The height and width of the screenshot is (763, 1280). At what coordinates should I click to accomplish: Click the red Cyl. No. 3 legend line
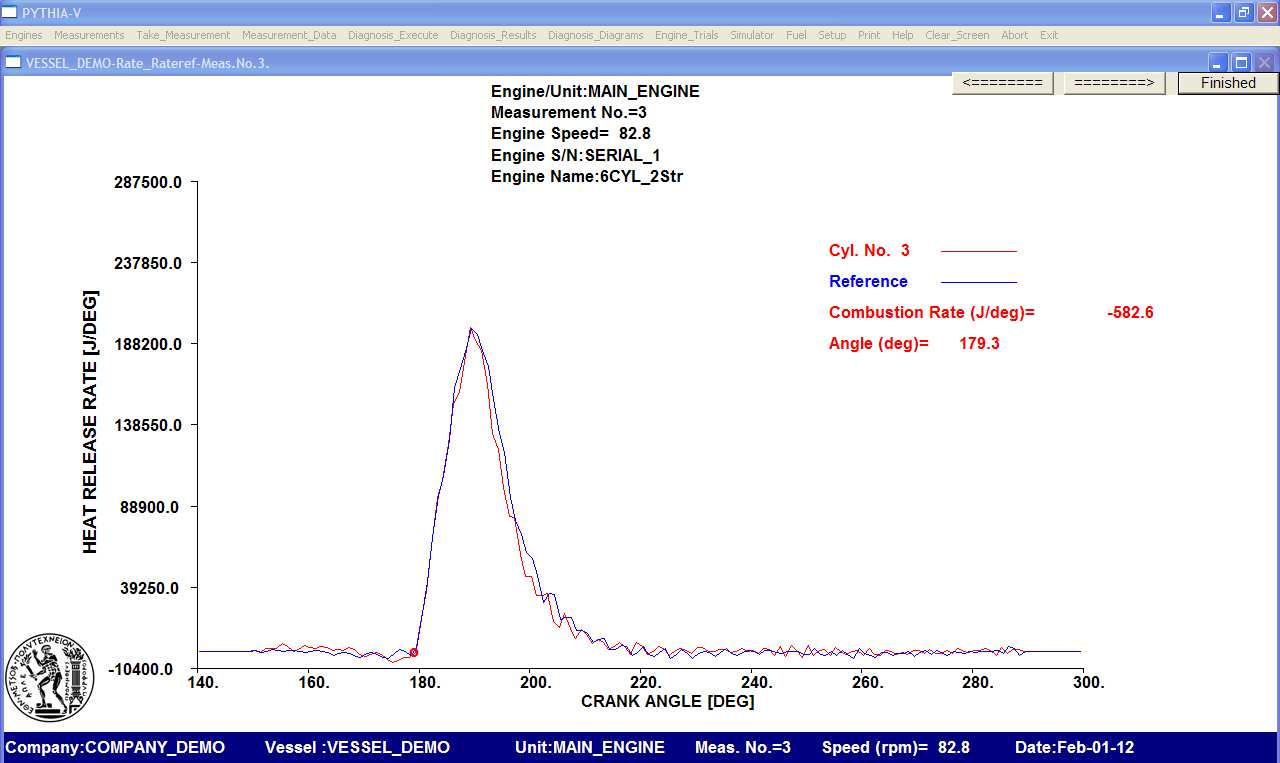point(979,251)
